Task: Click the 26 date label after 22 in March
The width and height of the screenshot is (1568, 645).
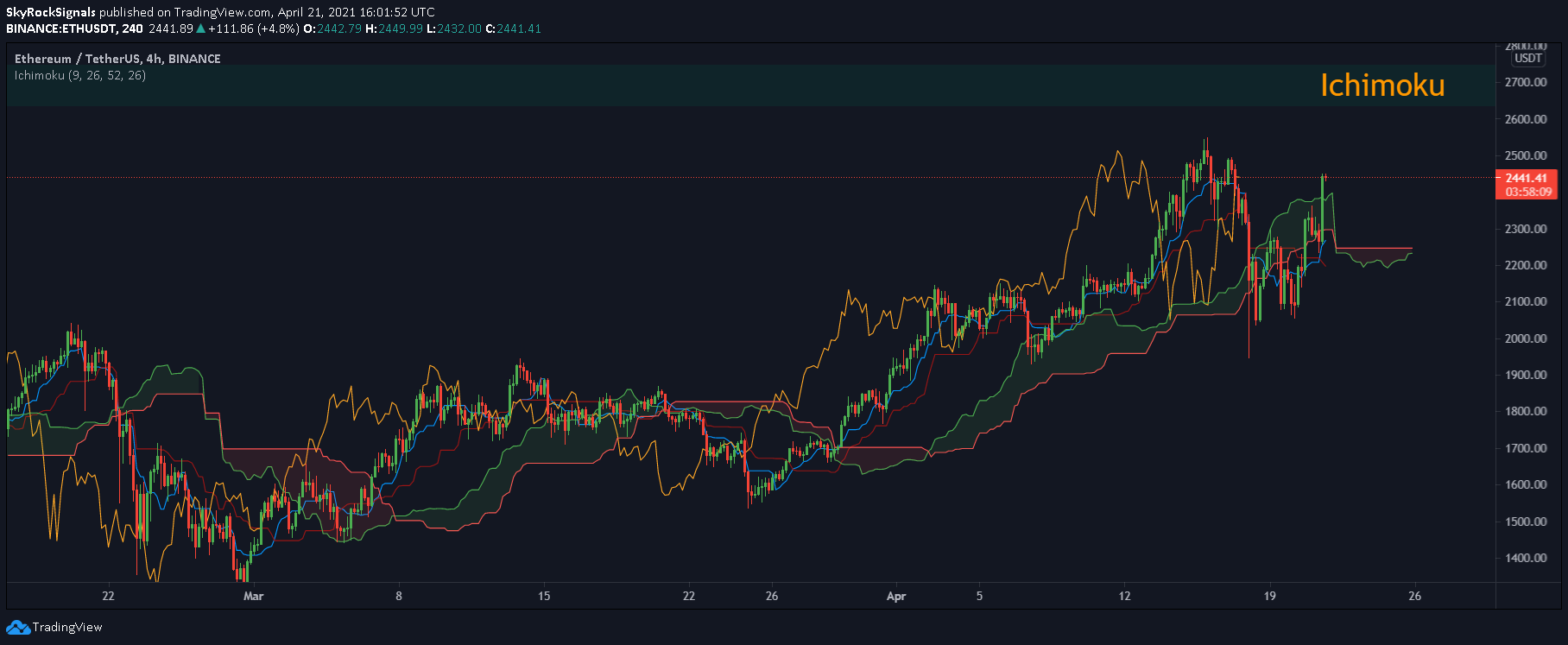Action: 772,596
